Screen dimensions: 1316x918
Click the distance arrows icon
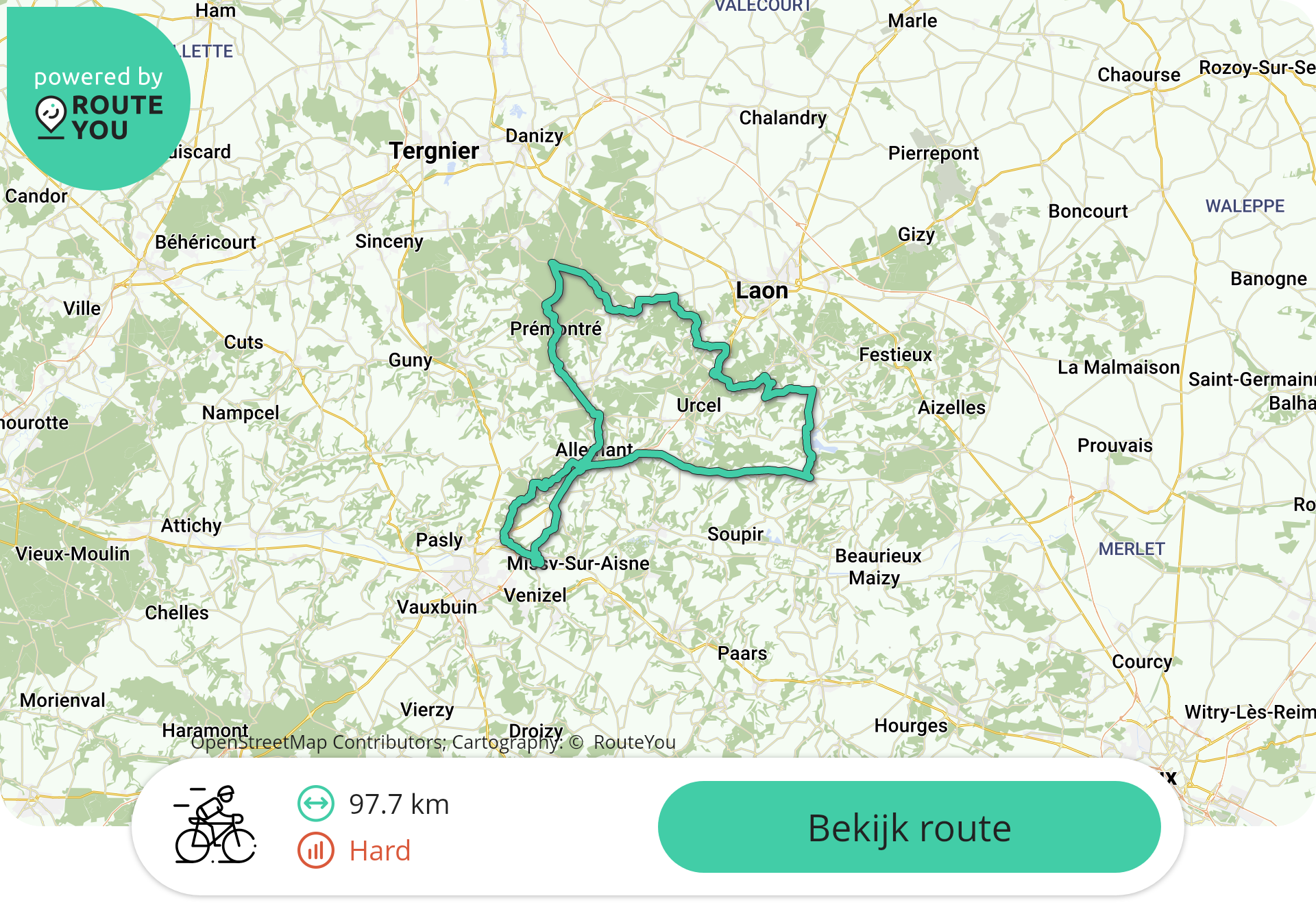coord(316,803)
